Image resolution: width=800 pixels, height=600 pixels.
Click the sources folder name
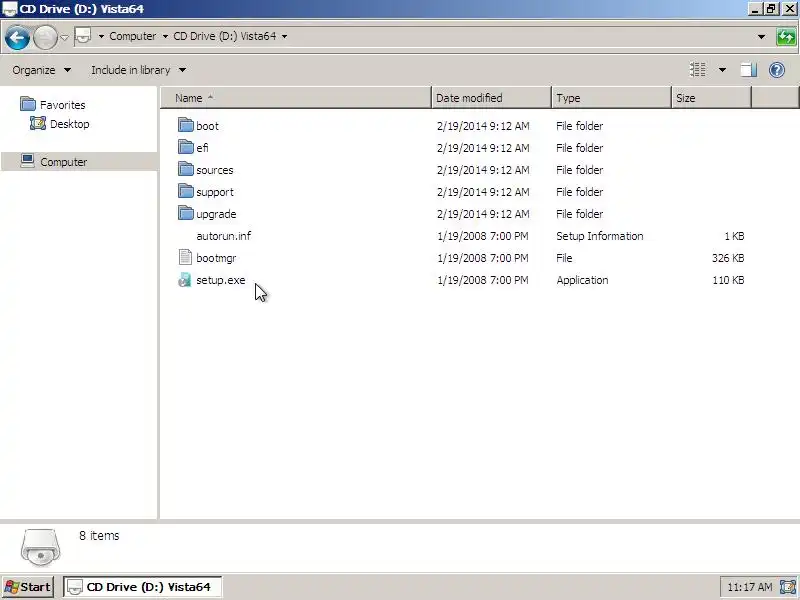coord(215,170)
